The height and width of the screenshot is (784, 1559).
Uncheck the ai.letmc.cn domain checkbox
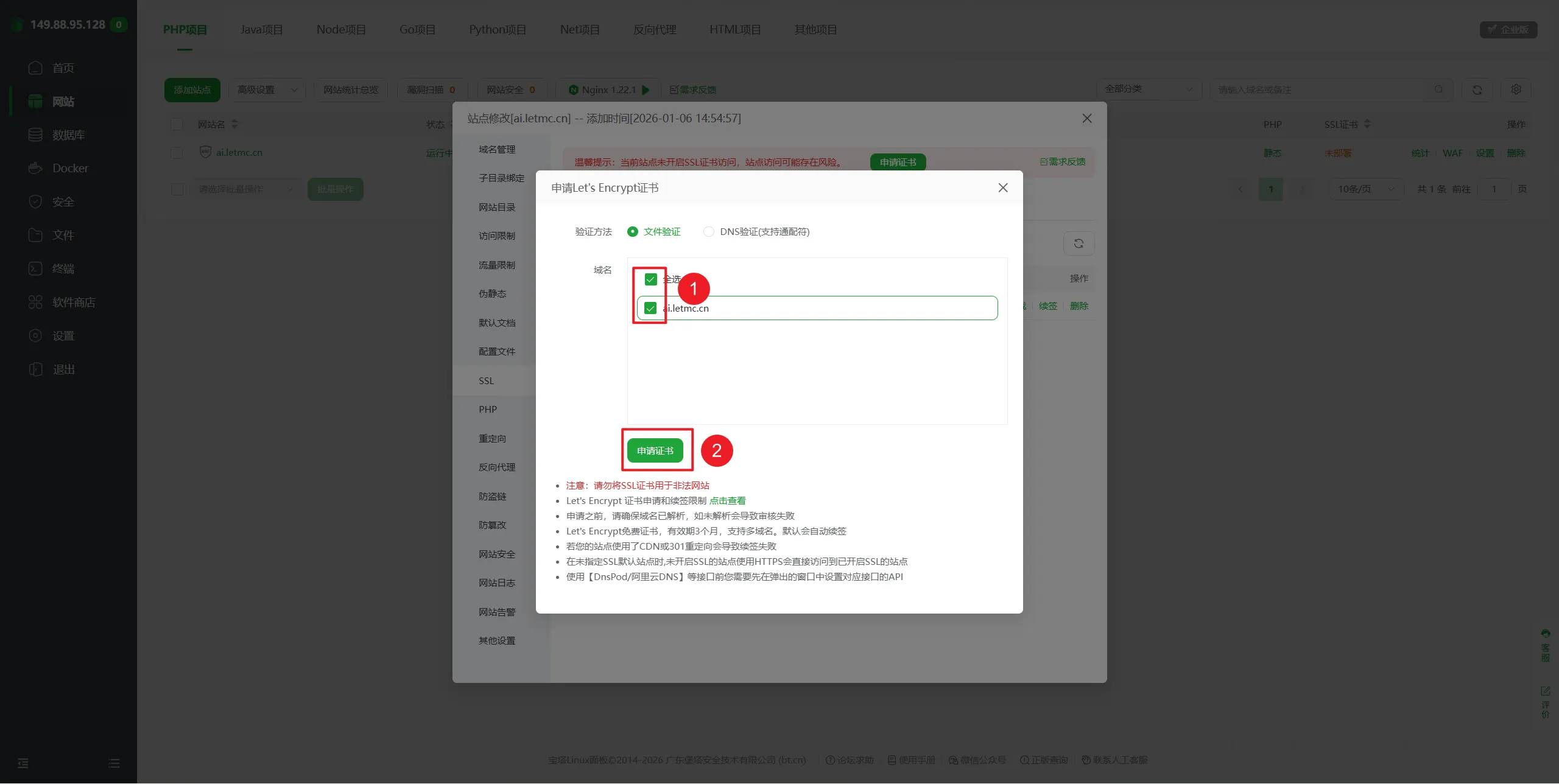click(650, 308)
